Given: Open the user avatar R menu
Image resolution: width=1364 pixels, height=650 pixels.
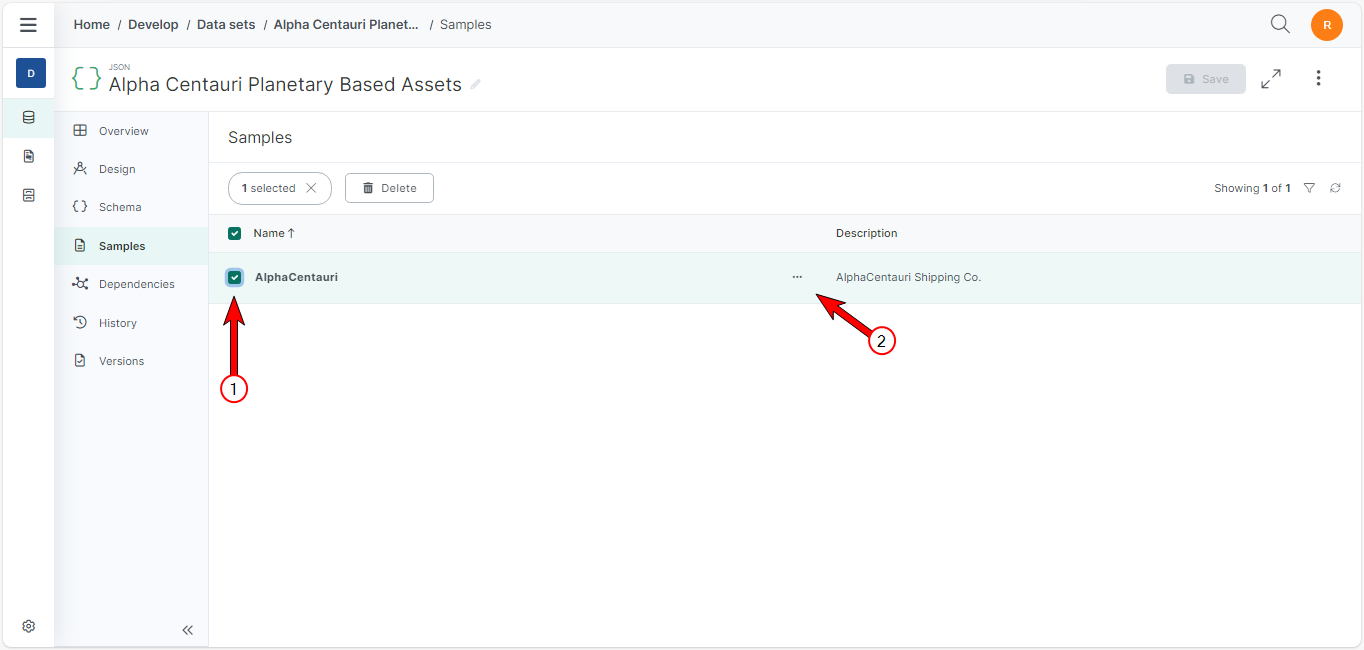Looking at the screenshot, I should tap(1327, 25).
